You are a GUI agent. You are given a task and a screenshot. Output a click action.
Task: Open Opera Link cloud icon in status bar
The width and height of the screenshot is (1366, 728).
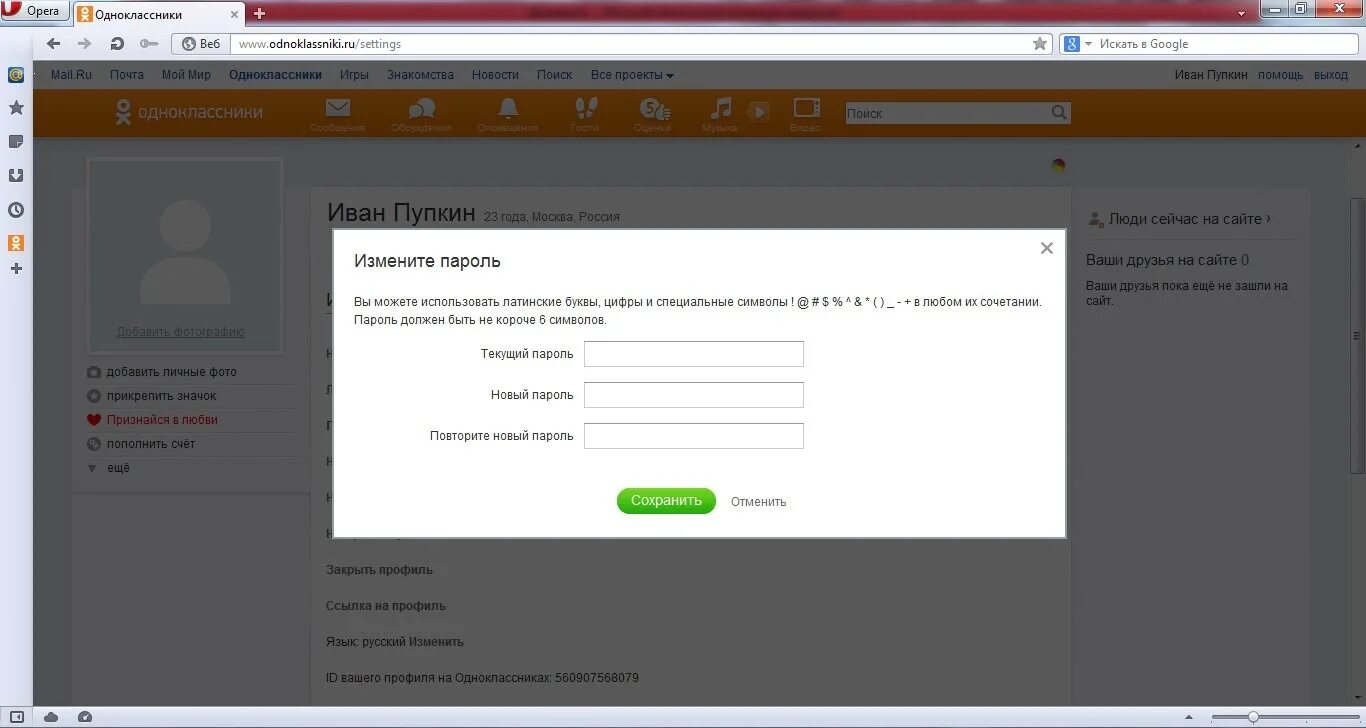click(51, 717)
